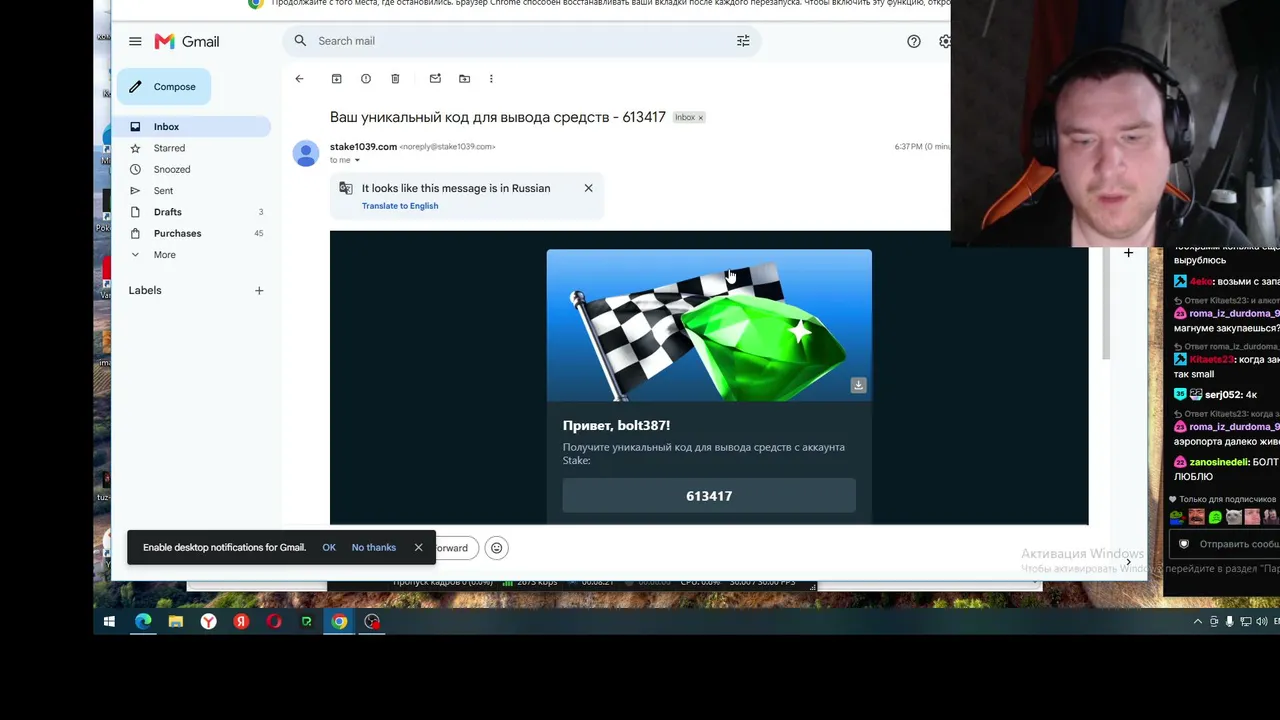Click sender name stake1039.com
Screen dimensions: 1280x720
(x=363, y=147)
